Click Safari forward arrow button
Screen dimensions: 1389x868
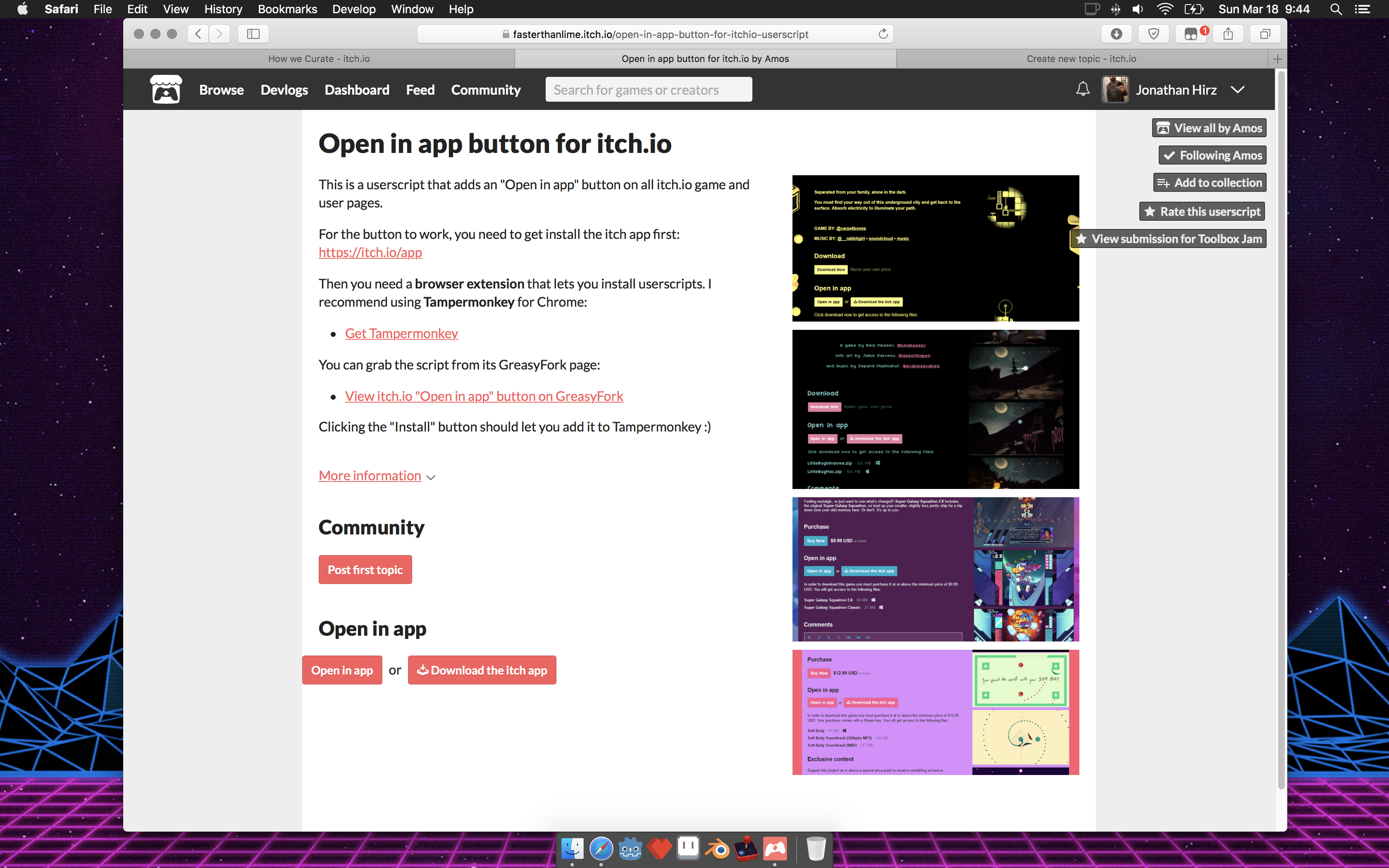(219, 34)
